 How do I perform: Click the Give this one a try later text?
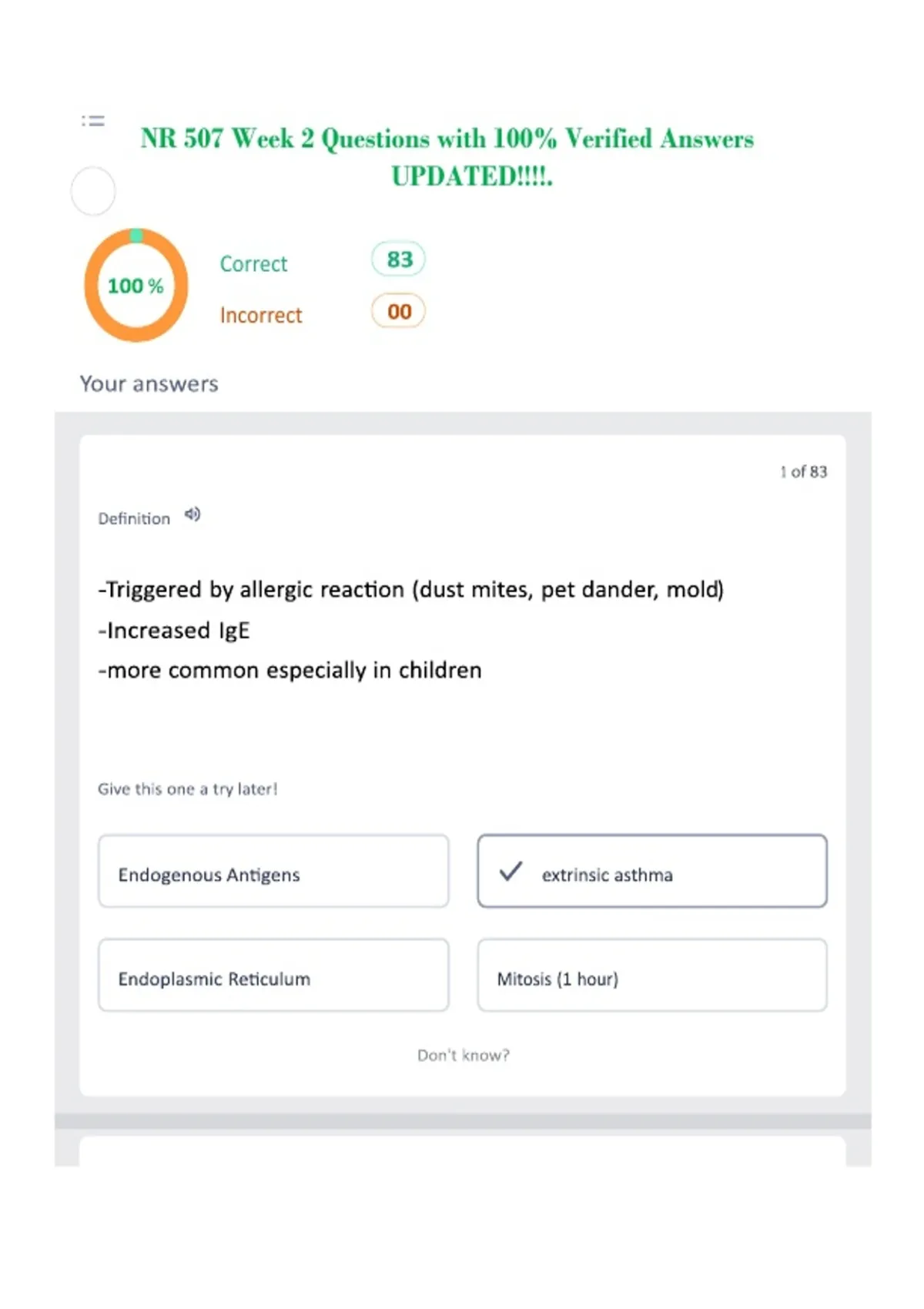(x=188, y=789)
